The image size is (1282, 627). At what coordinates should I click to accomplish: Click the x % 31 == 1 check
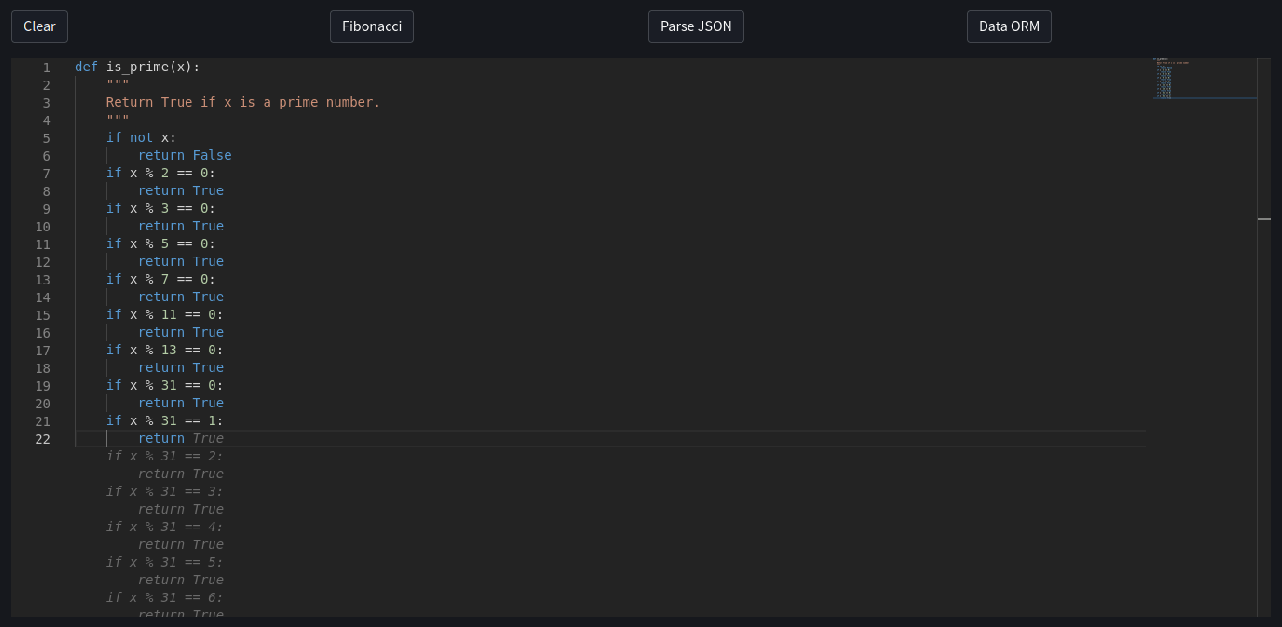coord(165,420)
